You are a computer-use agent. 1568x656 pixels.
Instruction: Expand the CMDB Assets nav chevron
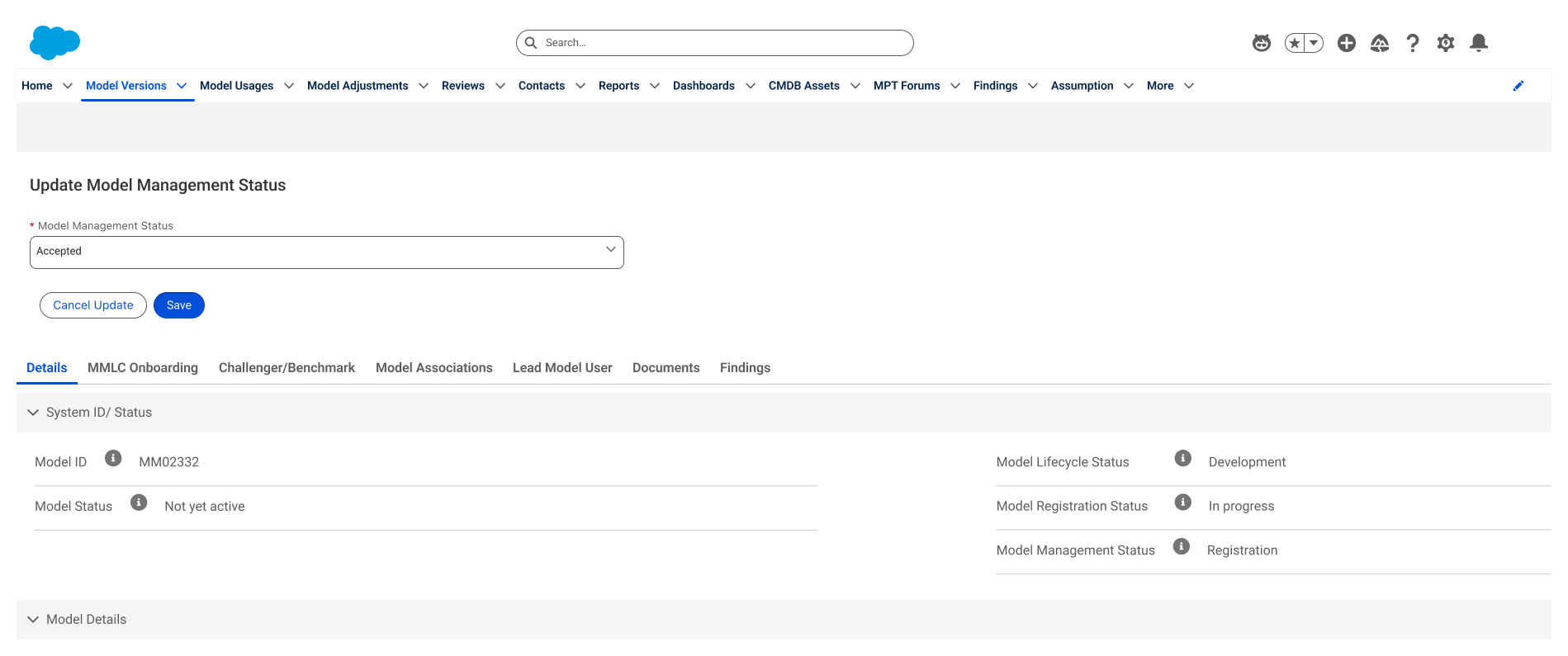click(855, 86)
